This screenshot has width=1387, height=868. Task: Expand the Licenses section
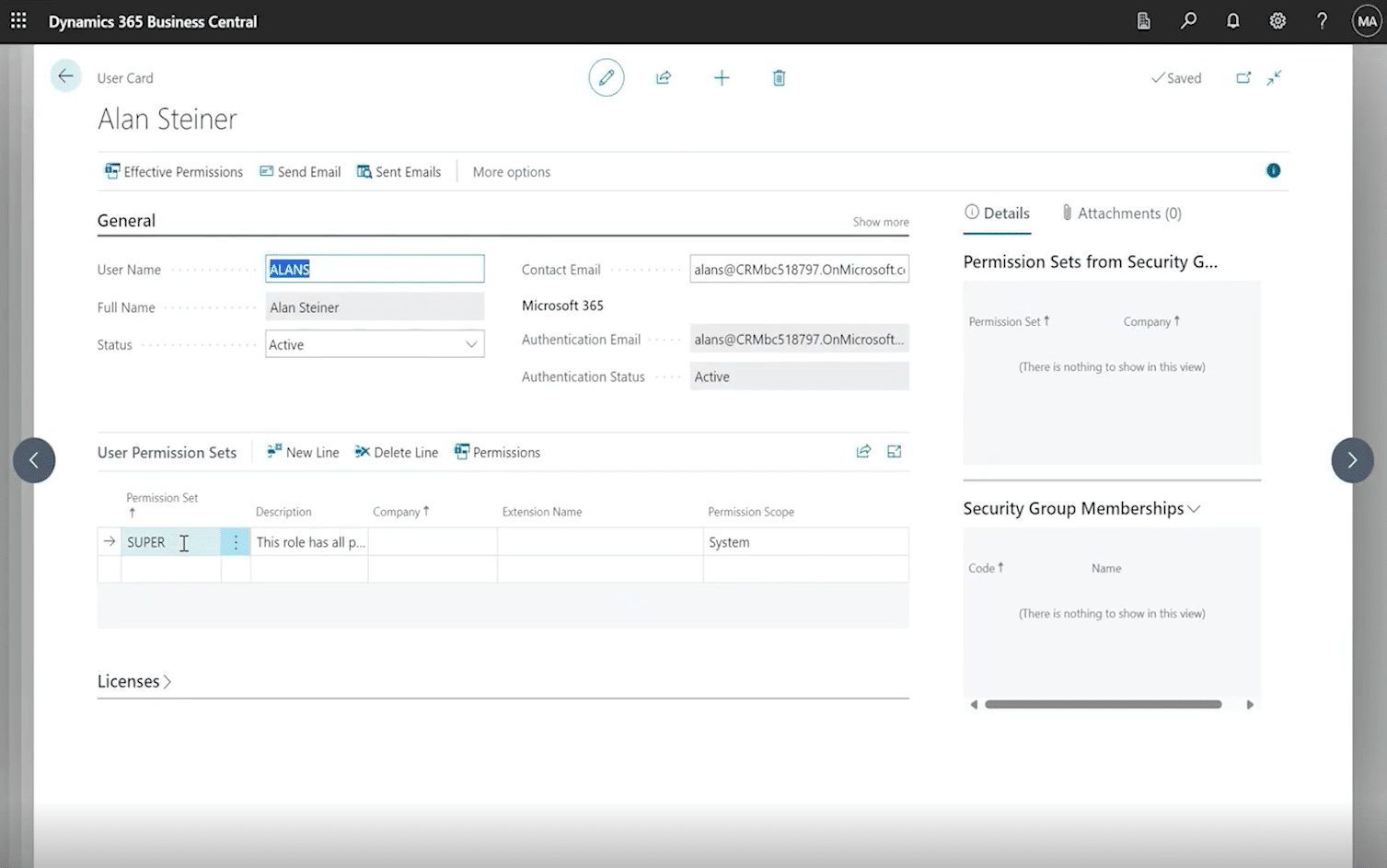[x=134, y=682]
